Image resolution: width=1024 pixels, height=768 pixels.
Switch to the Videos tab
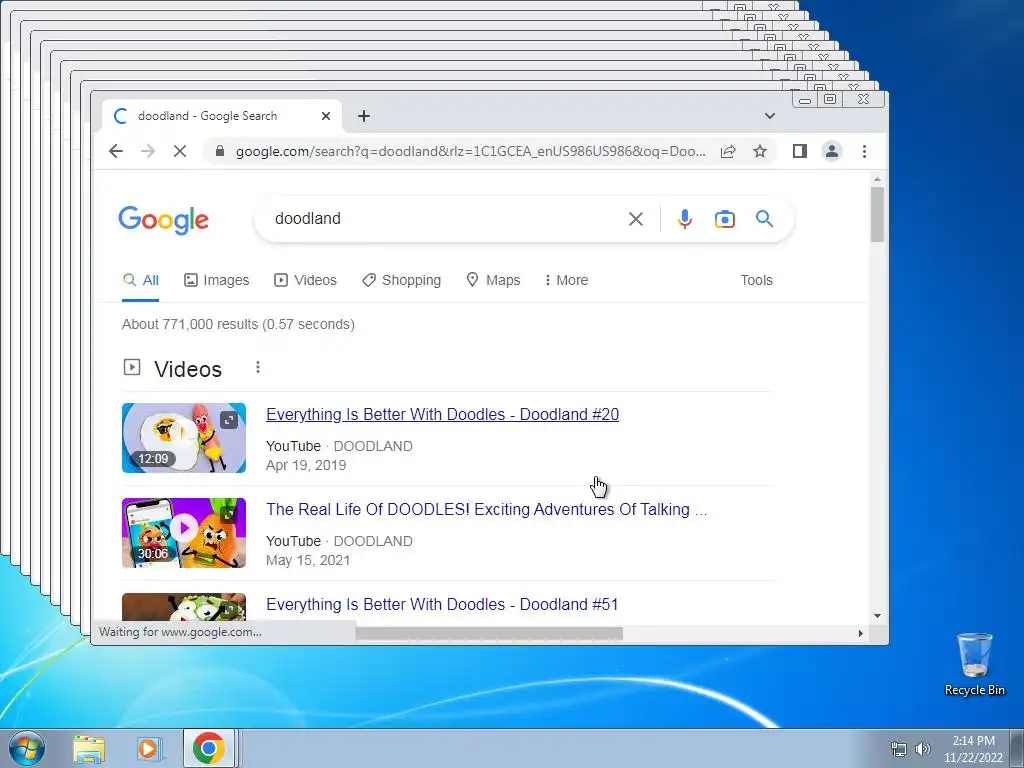pos(305,280)
